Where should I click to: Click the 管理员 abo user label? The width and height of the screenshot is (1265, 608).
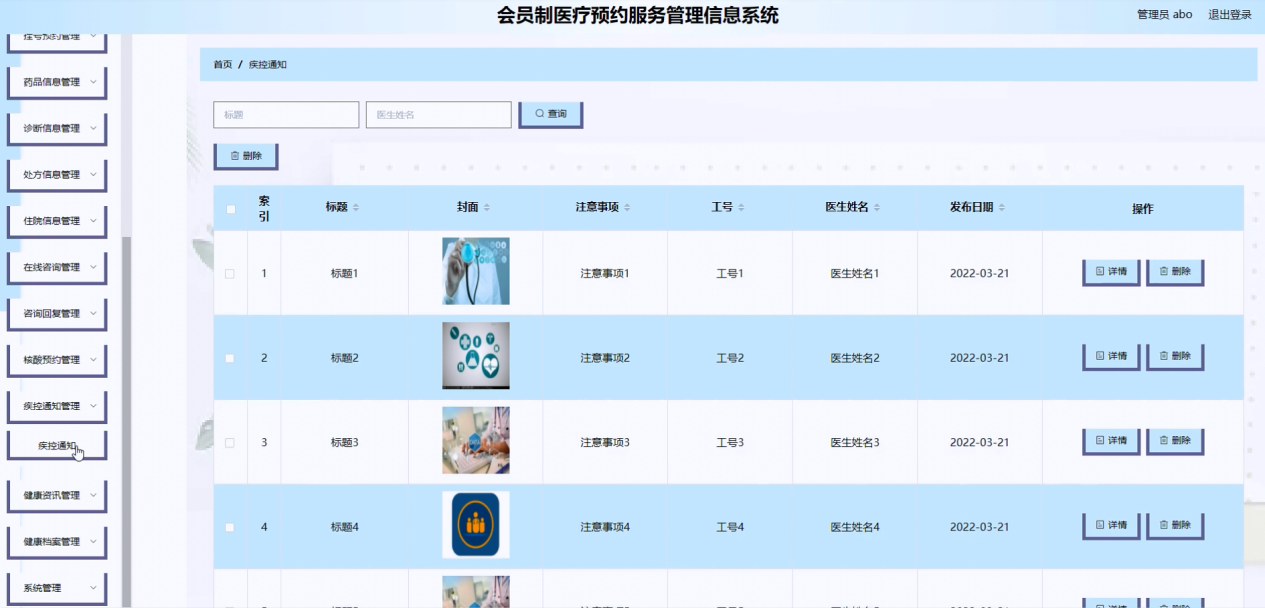click(1164, 15)
